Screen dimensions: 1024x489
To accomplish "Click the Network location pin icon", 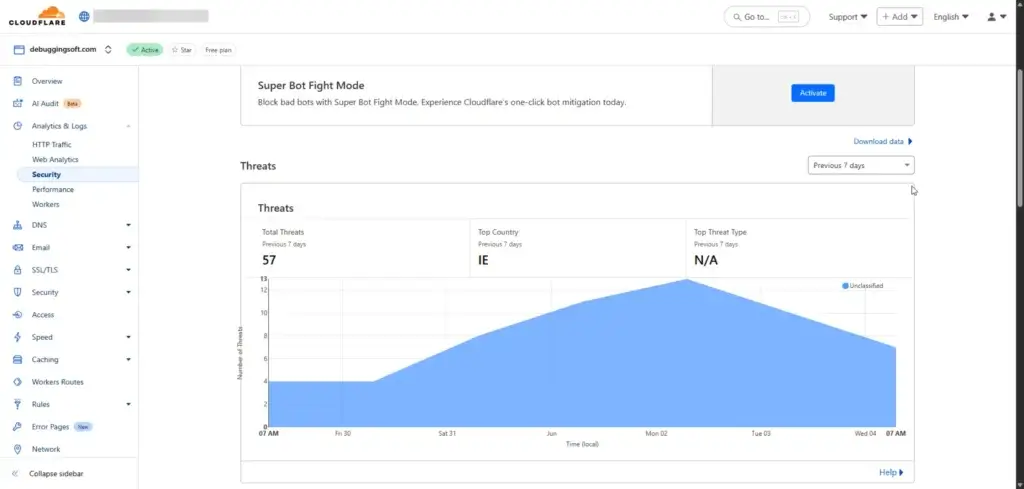I will pos(18,449).
